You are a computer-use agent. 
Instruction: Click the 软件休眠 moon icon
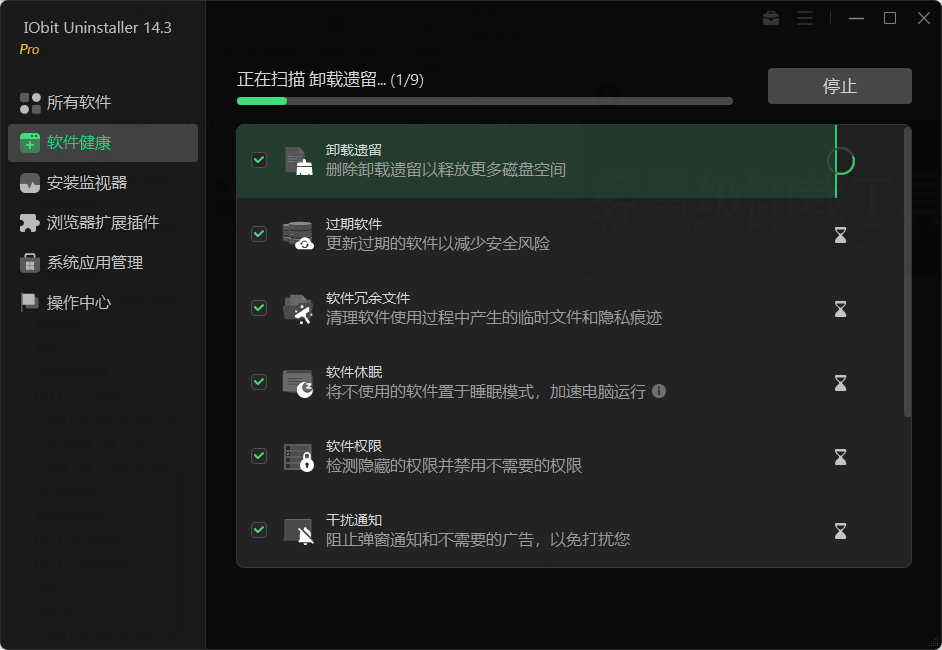(x=299, y=383)
